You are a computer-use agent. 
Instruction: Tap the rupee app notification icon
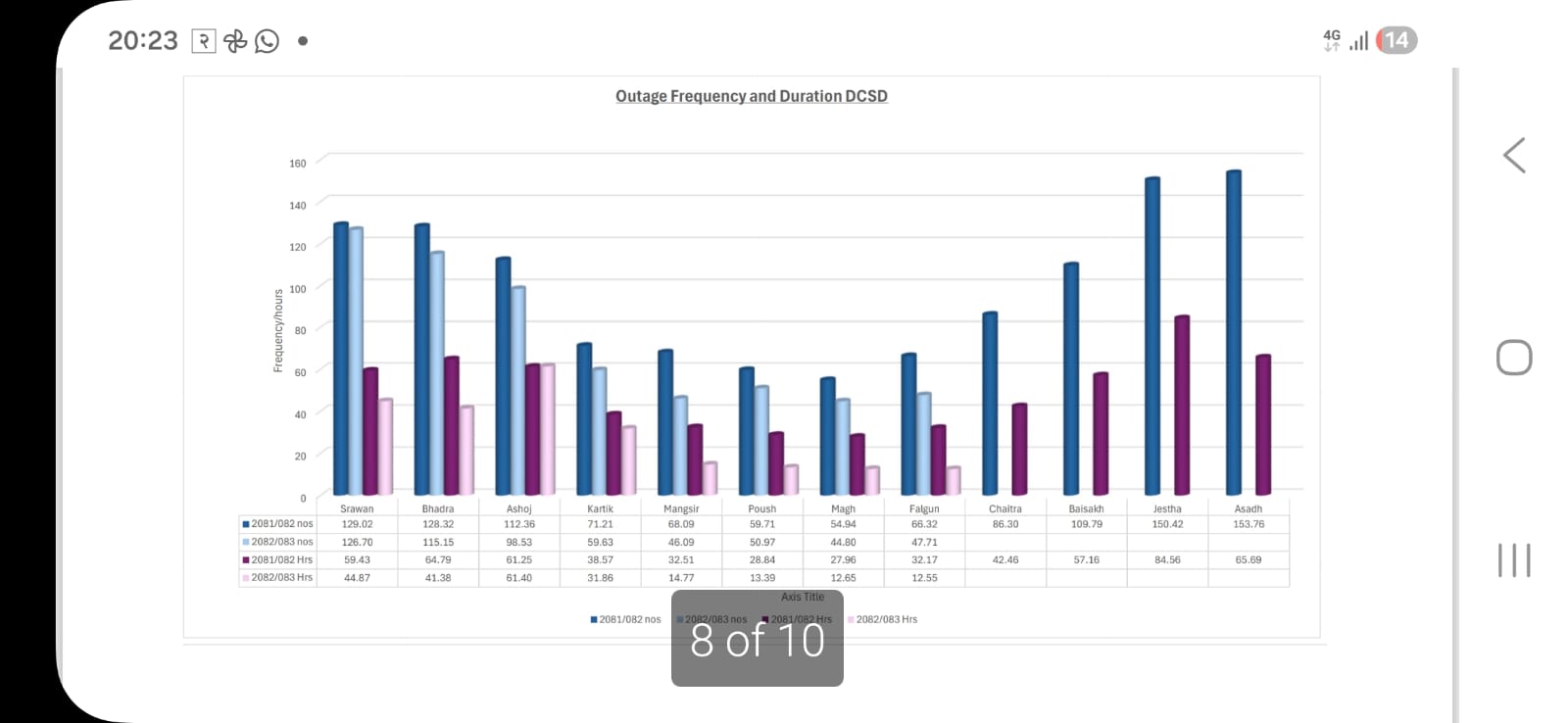click(x=204, y=41)
